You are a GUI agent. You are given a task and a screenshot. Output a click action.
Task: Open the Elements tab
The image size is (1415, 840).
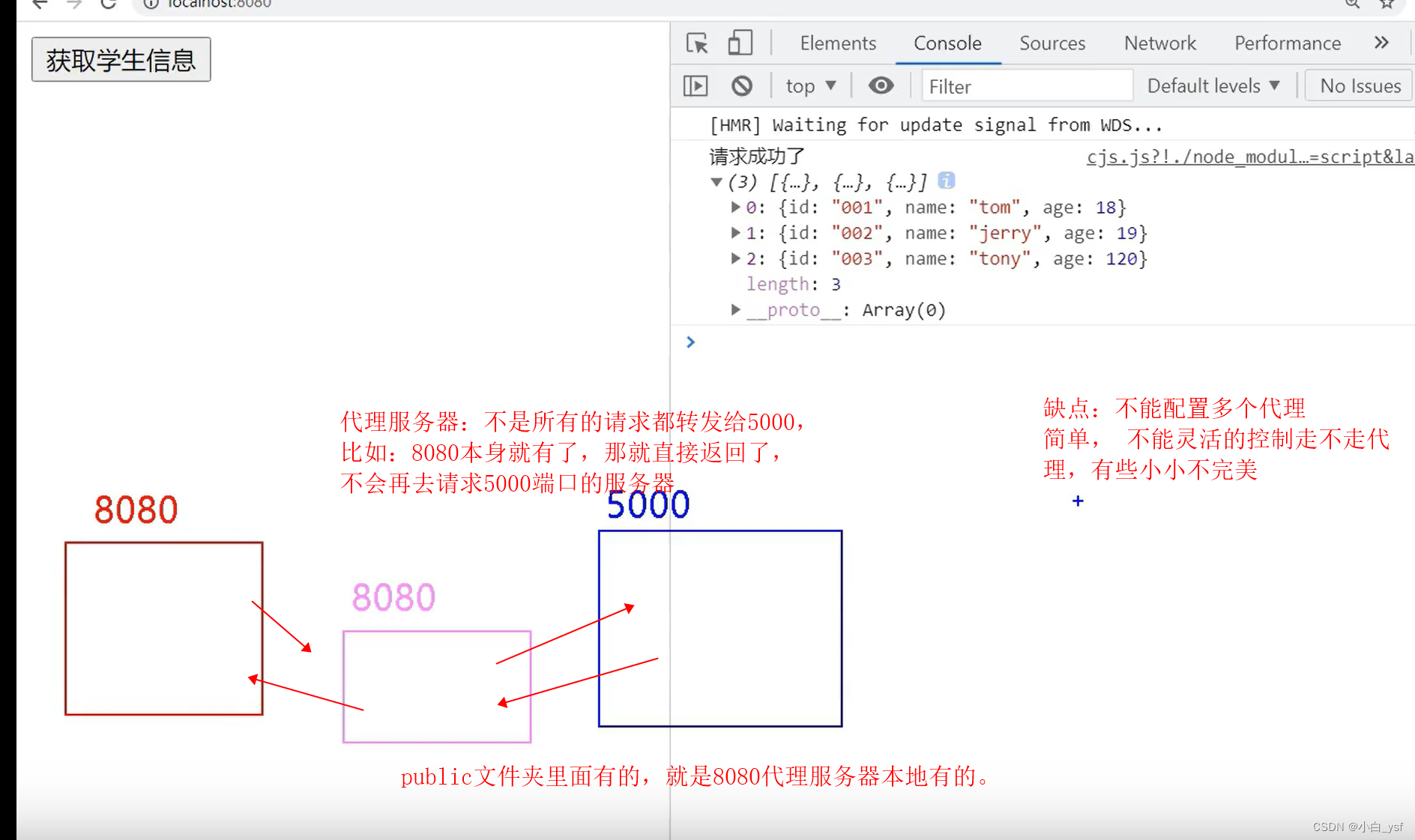coord(838,43)
